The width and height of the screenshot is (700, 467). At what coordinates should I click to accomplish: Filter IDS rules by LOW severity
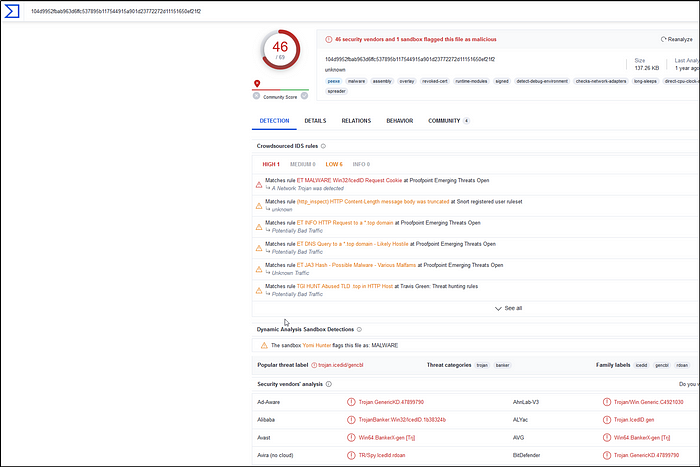(334, 164)
